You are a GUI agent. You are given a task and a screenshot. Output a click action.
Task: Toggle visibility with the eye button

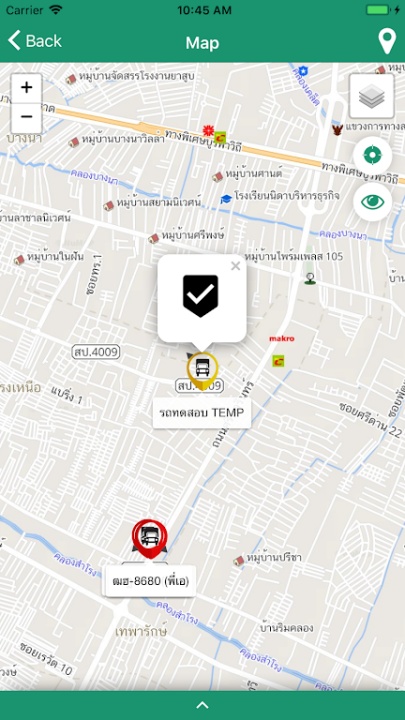[x=372, y=202]
